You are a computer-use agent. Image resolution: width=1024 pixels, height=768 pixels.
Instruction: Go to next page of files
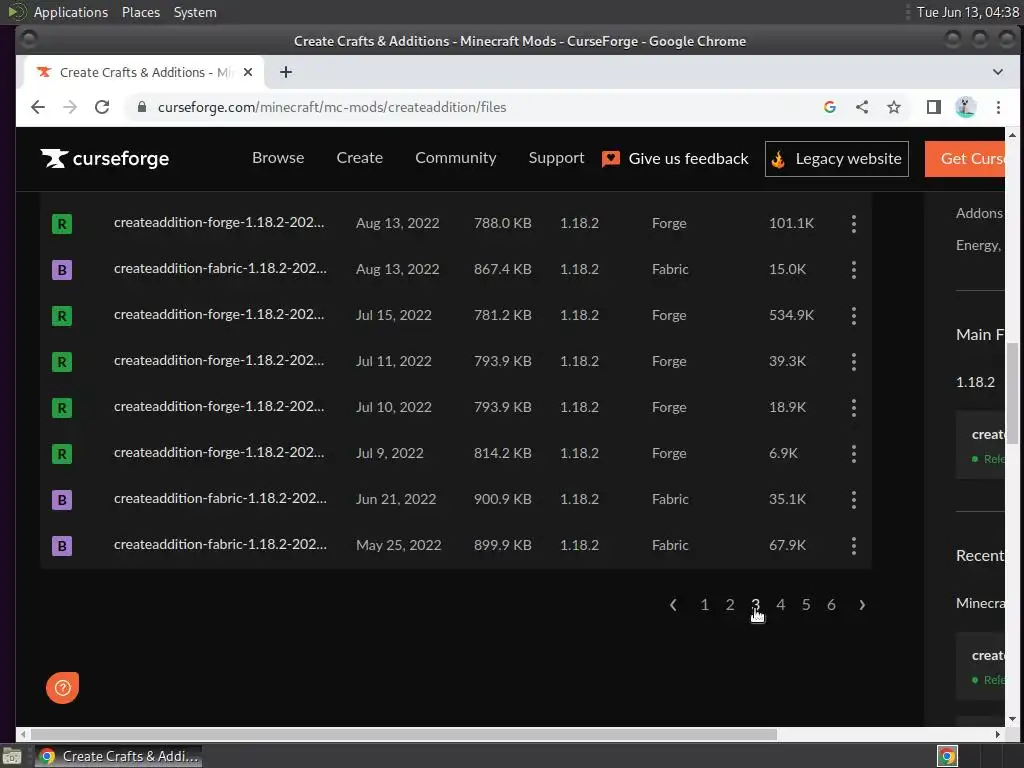[x=862, y=605]
